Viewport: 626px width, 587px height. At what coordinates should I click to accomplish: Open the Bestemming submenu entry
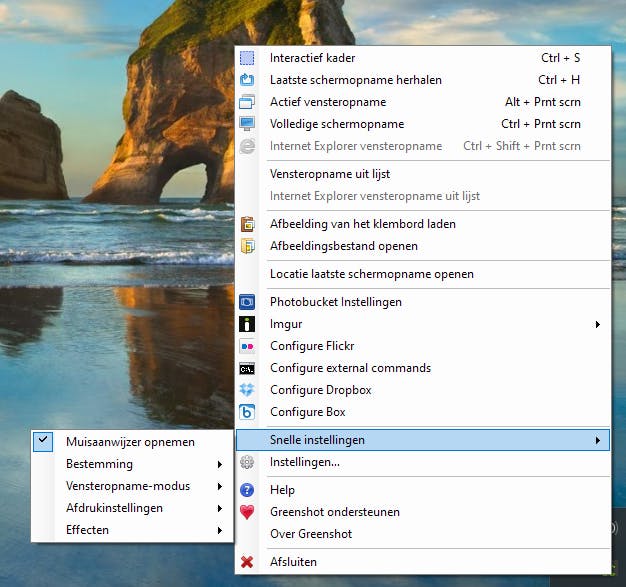point(132,464)
